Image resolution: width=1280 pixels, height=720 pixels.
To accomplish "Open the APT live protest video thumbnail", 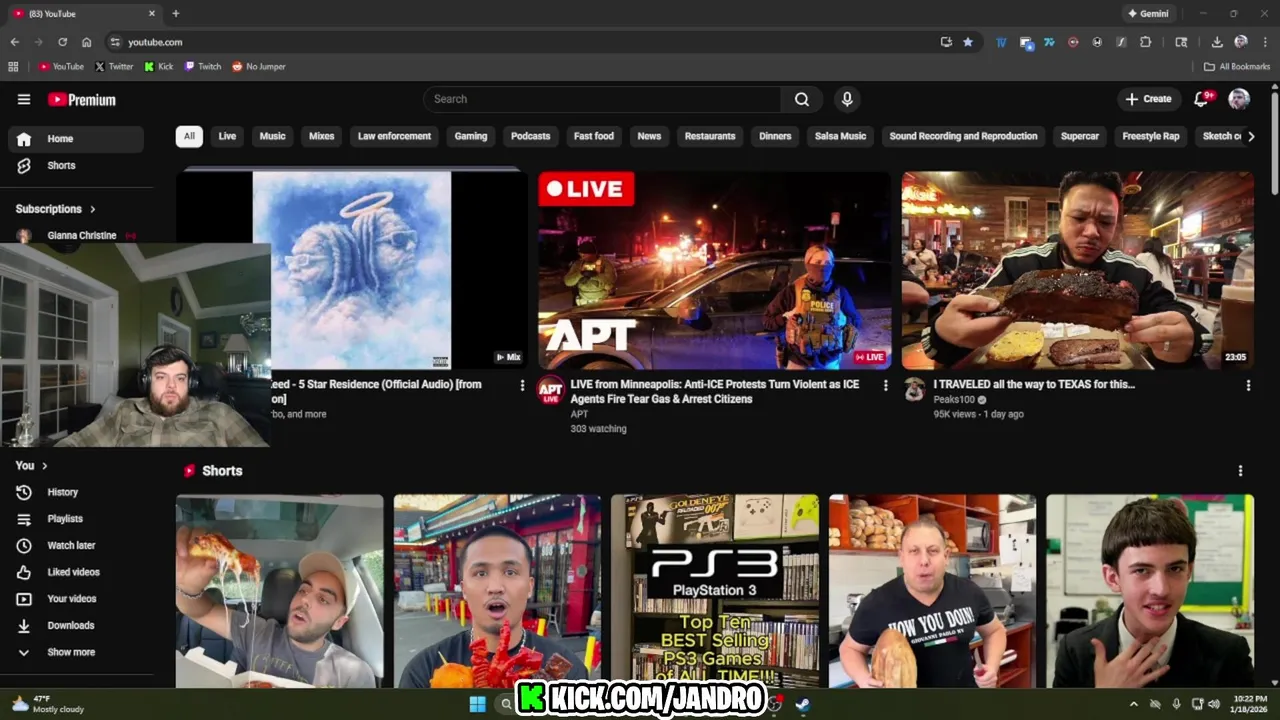I will [x=715, y=270].
